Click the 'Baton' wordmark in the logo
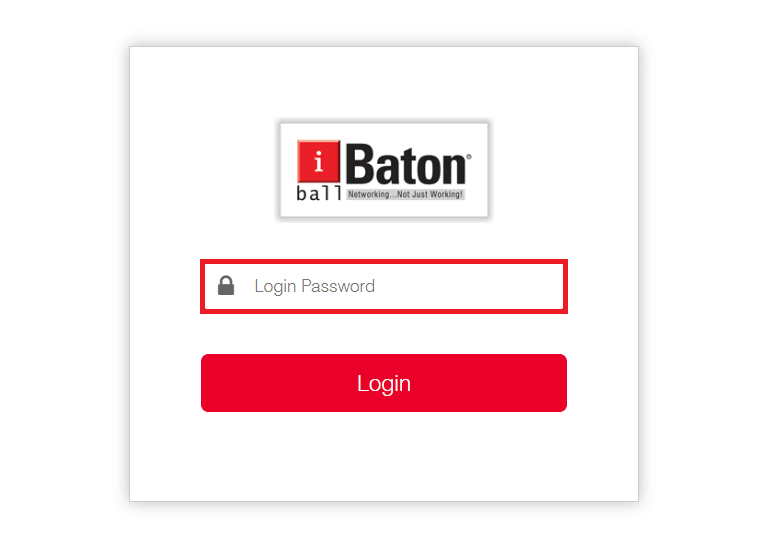 [406, 165]
